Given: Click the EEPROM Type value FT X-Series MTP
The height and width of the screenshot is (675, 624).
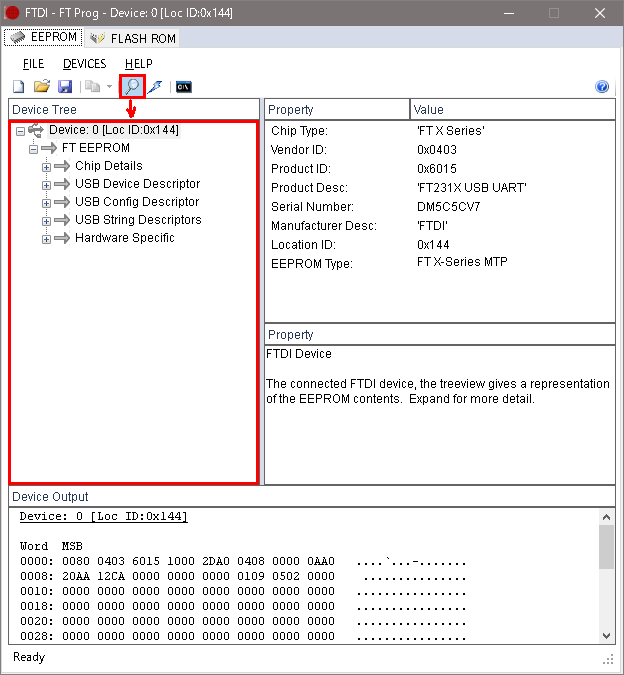Looking at the screenshot, I should tap(462, 262).
